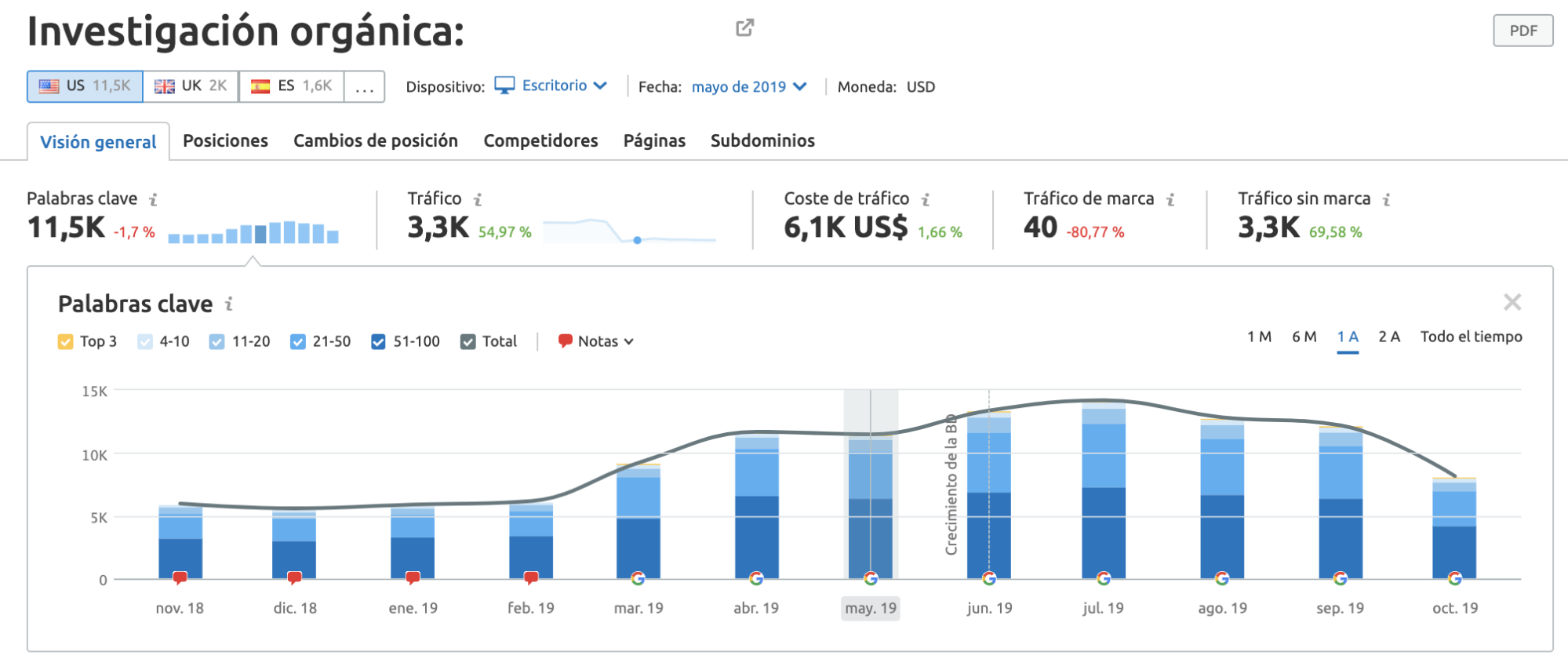
Task: Click the Google update icon under sep. 19
Action: point(1341,578)
